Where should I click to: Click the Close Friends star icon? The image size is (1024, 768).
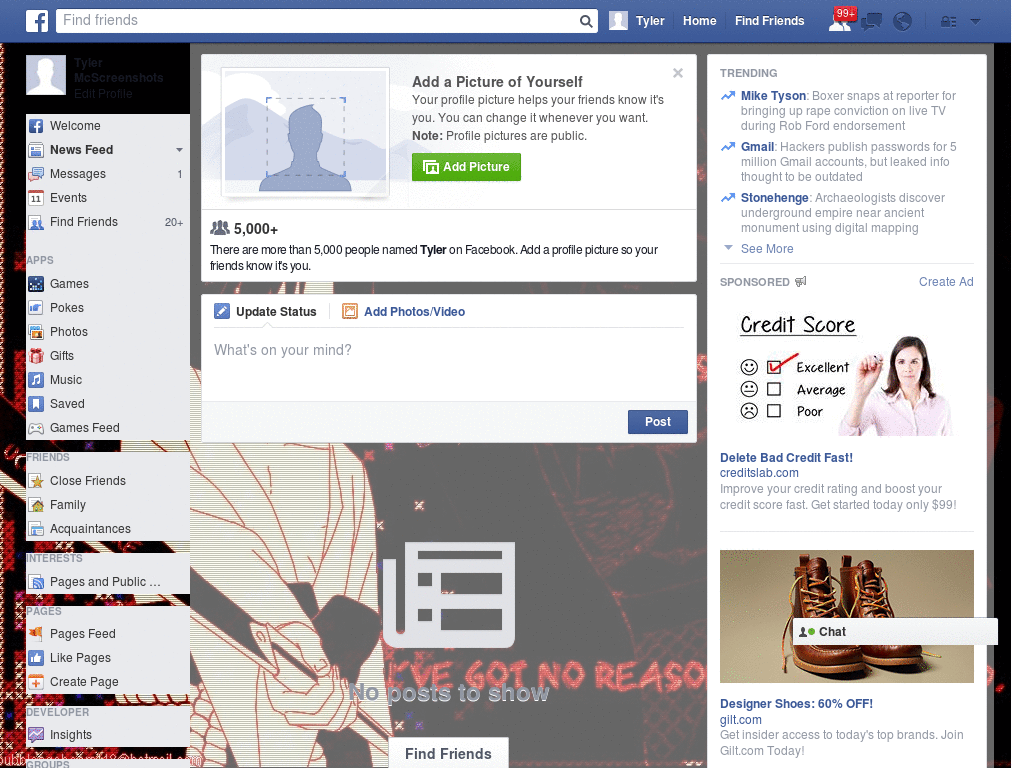coord(36,481)
